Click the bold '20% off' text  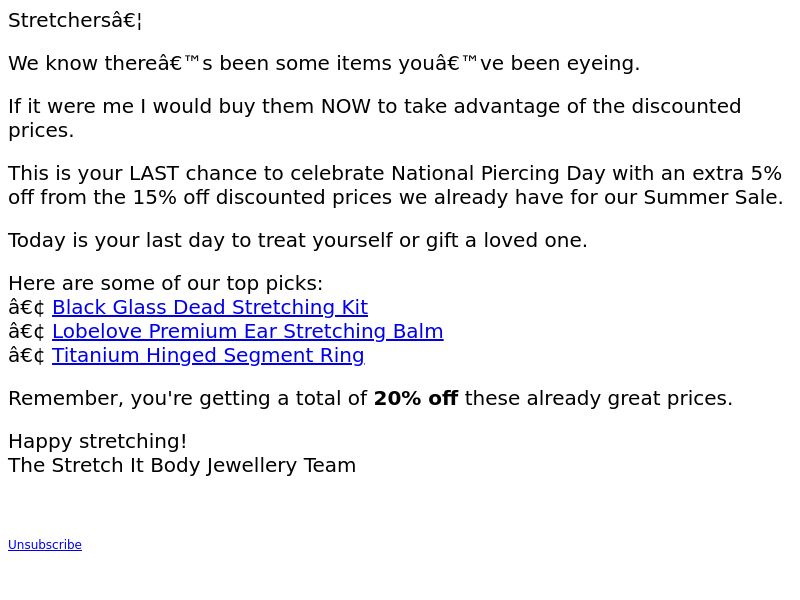pyautogui.click(x=416, y=398)
